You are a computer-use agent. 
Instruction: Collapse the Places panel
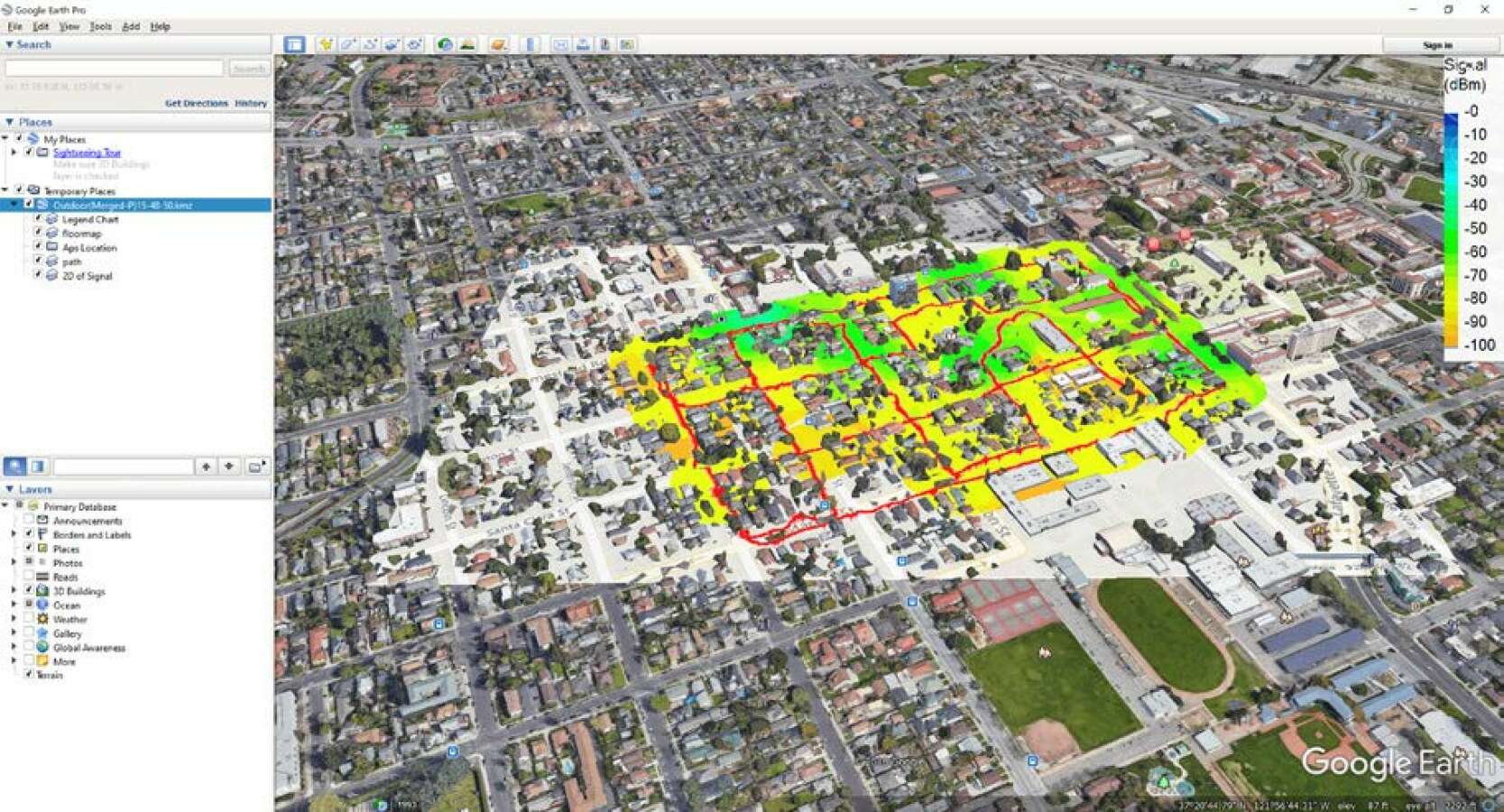[x=9, y=122]
